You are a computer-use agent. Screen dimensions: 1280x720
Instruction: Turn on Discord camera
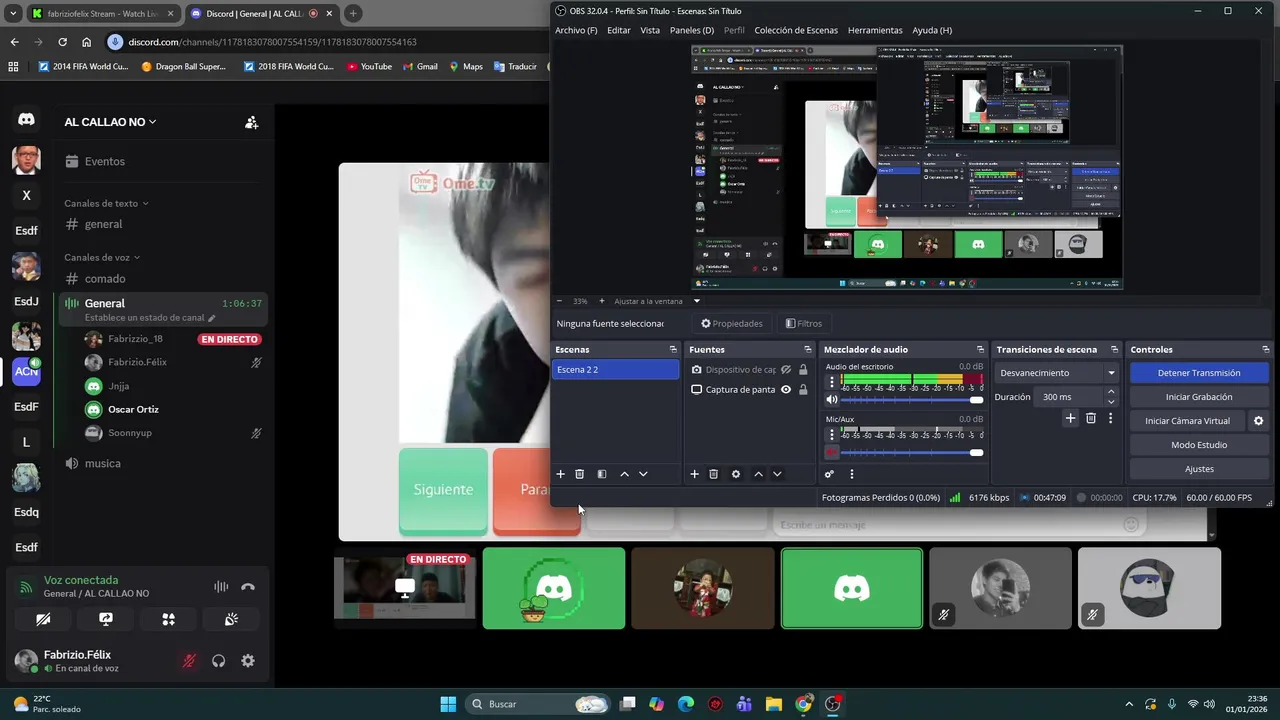43,619
